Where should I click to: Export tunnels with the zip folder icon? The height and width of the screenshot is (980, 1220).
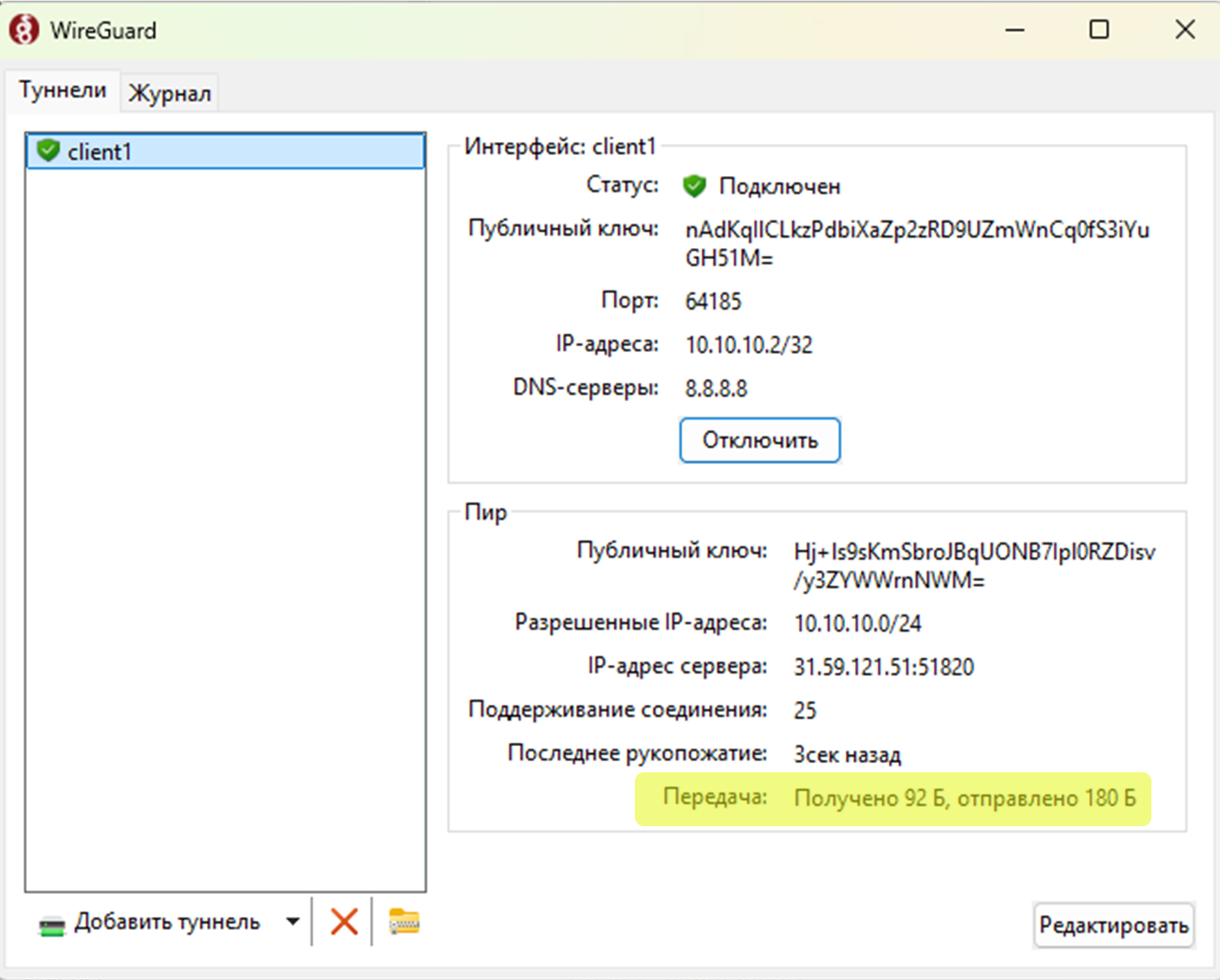click(404, 922)
